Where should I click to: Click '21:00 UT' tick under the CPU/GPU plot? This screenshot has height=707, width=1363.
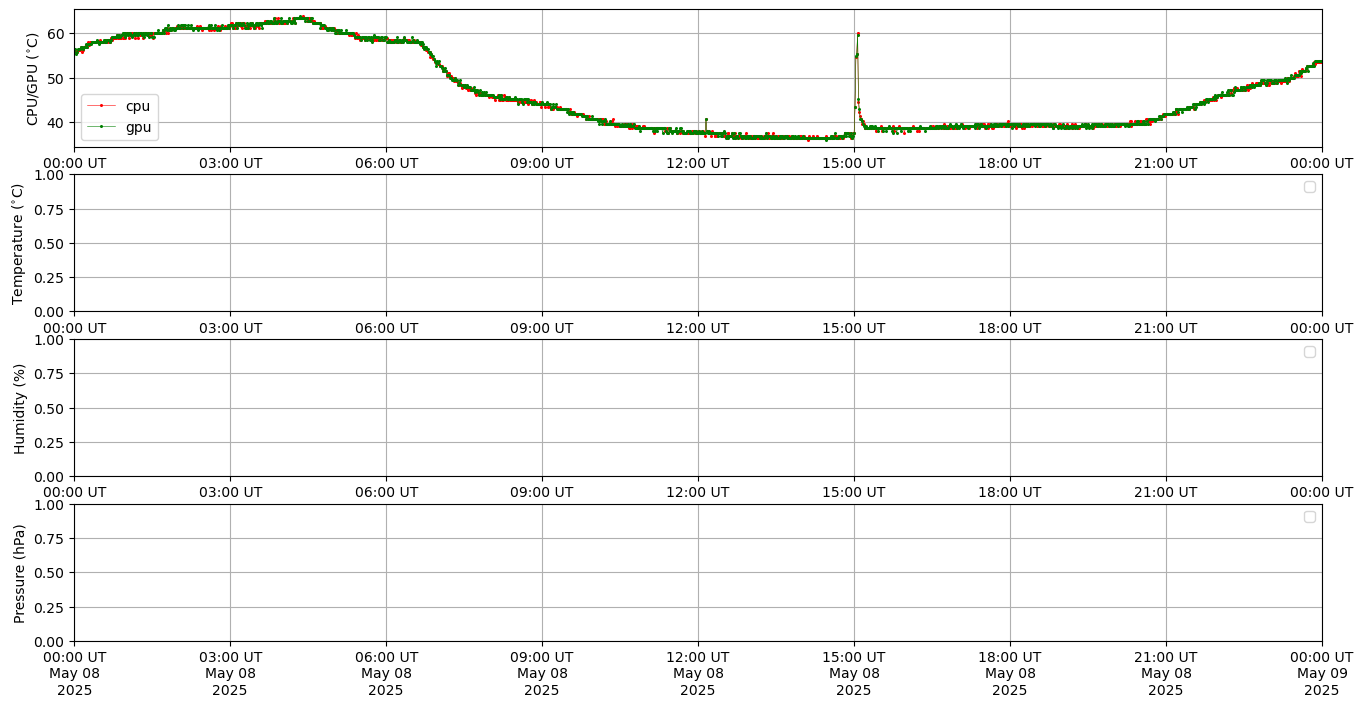(x=1166, y=163)
